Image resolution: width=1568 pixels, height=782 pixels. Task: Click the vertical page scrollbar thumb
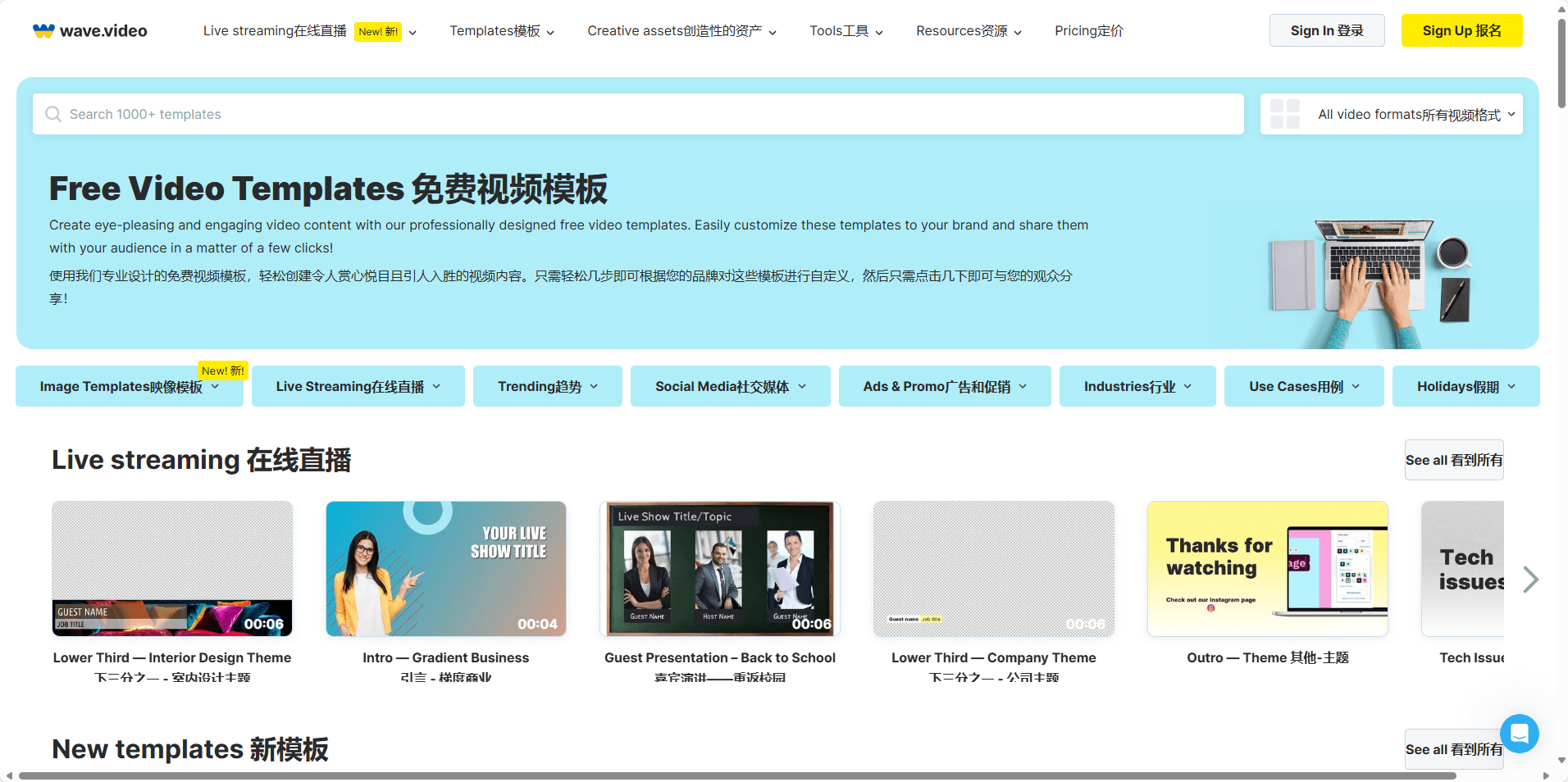[1561, 63]
